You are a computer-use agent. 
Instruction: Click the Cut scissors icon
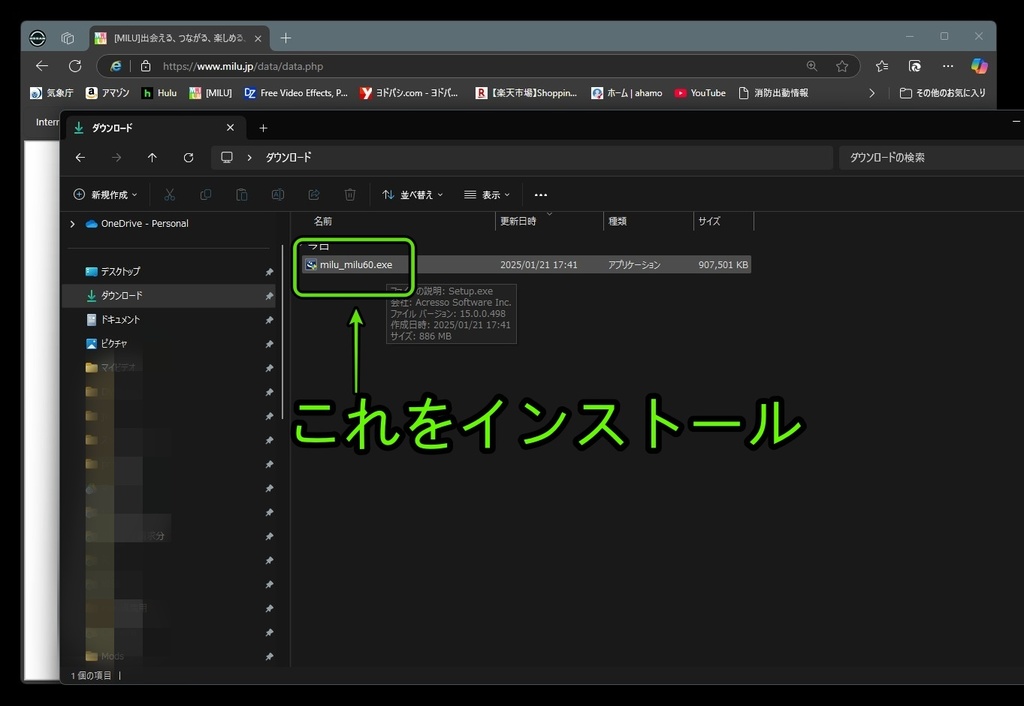tap(169, 195)
